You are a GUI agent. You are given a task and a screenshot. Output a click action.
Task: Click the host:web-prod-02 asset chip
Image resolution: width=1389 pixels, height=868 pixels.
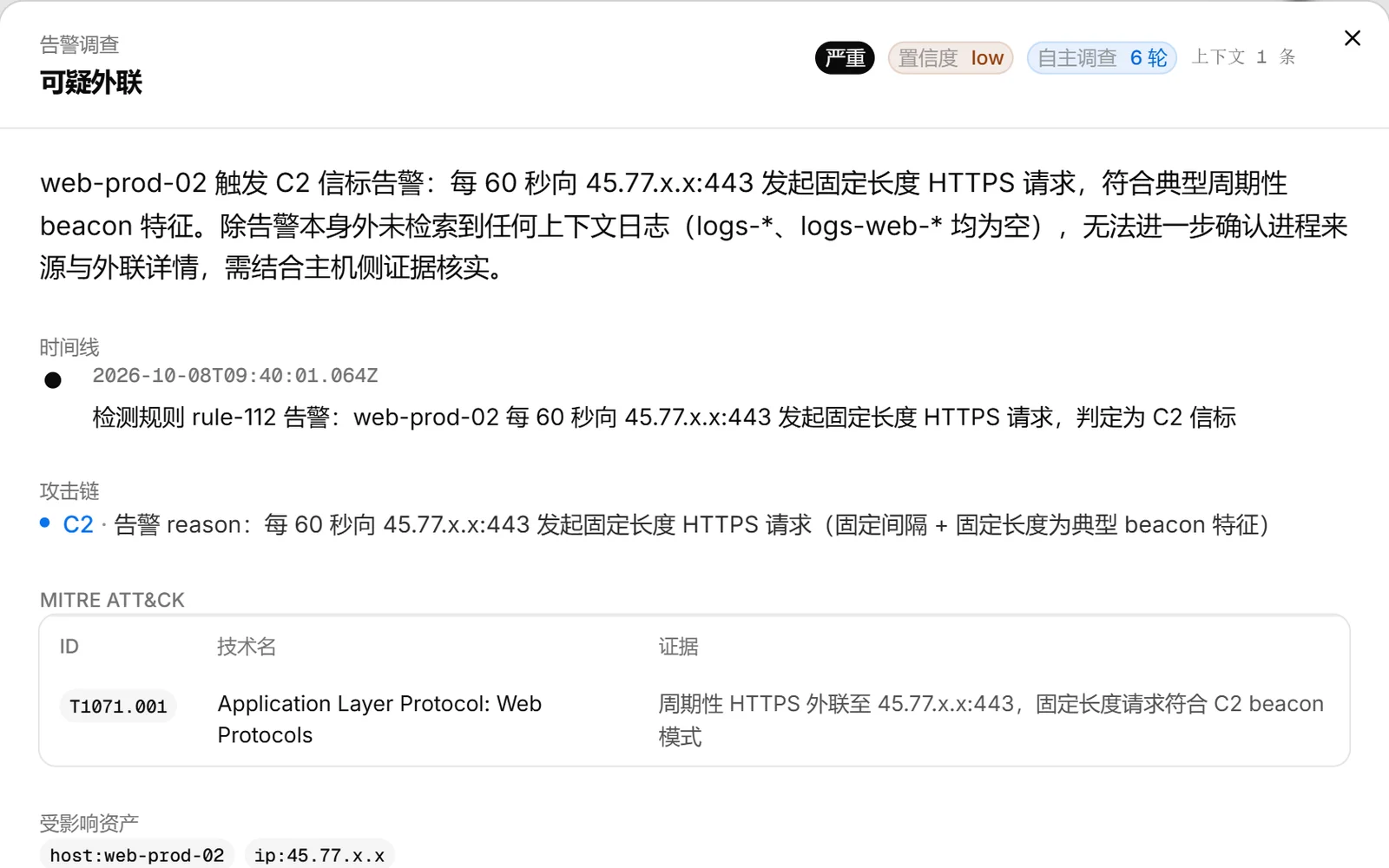tap(137, 855)
